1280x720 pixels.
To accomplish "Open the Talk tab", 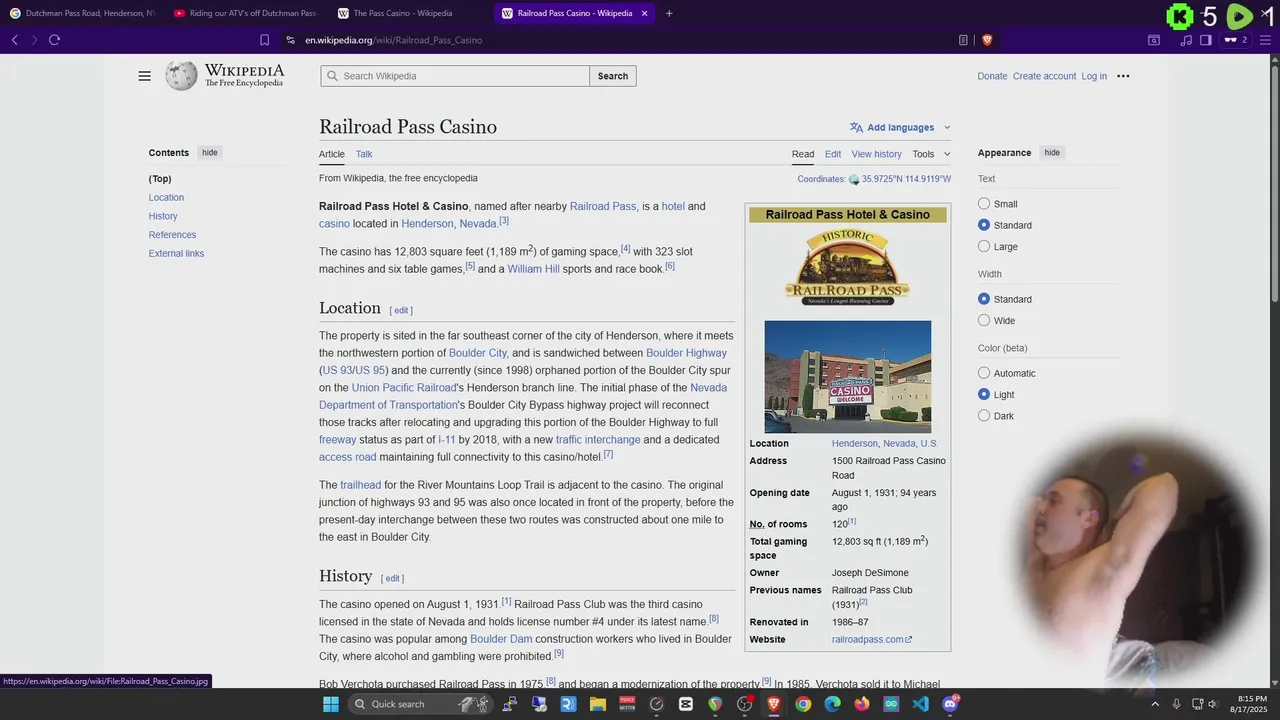I will click(364, 154).
